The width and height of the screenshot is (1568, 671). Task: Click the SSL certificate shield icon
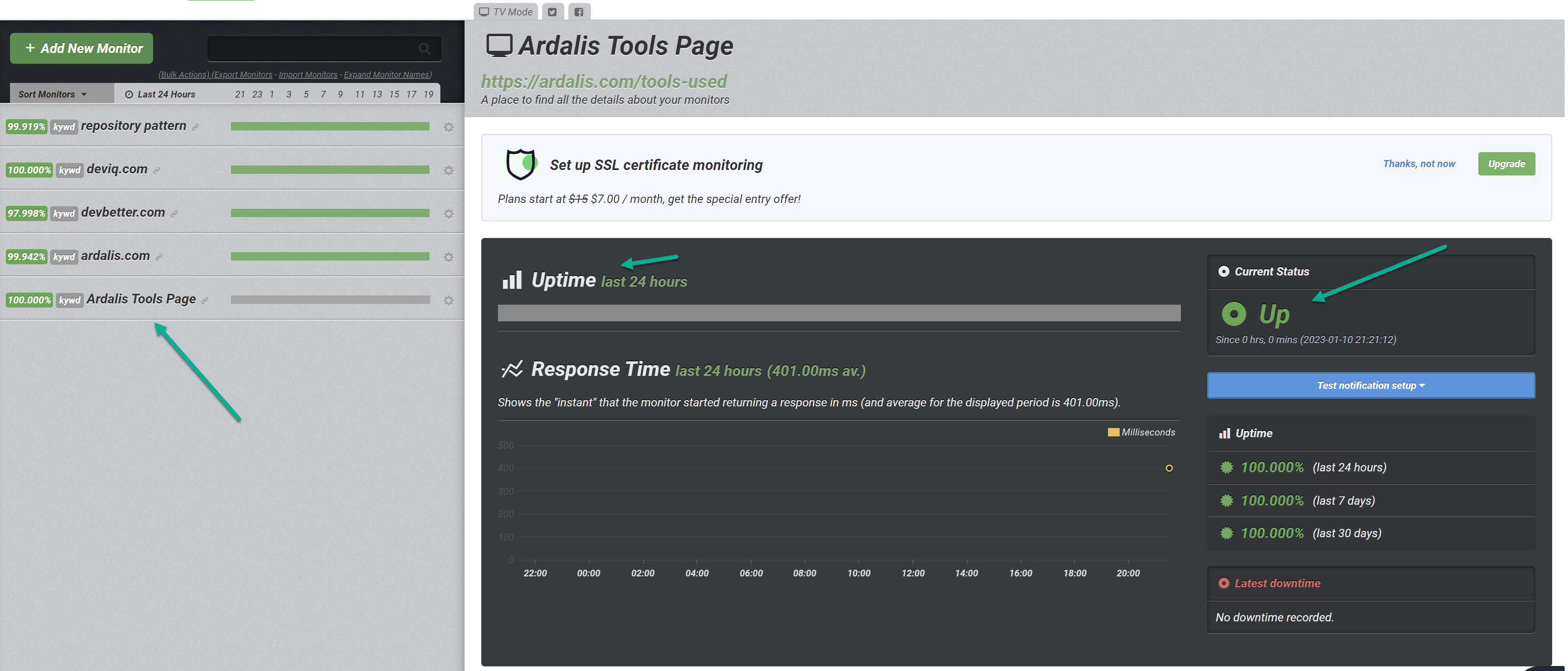[520, 164]
